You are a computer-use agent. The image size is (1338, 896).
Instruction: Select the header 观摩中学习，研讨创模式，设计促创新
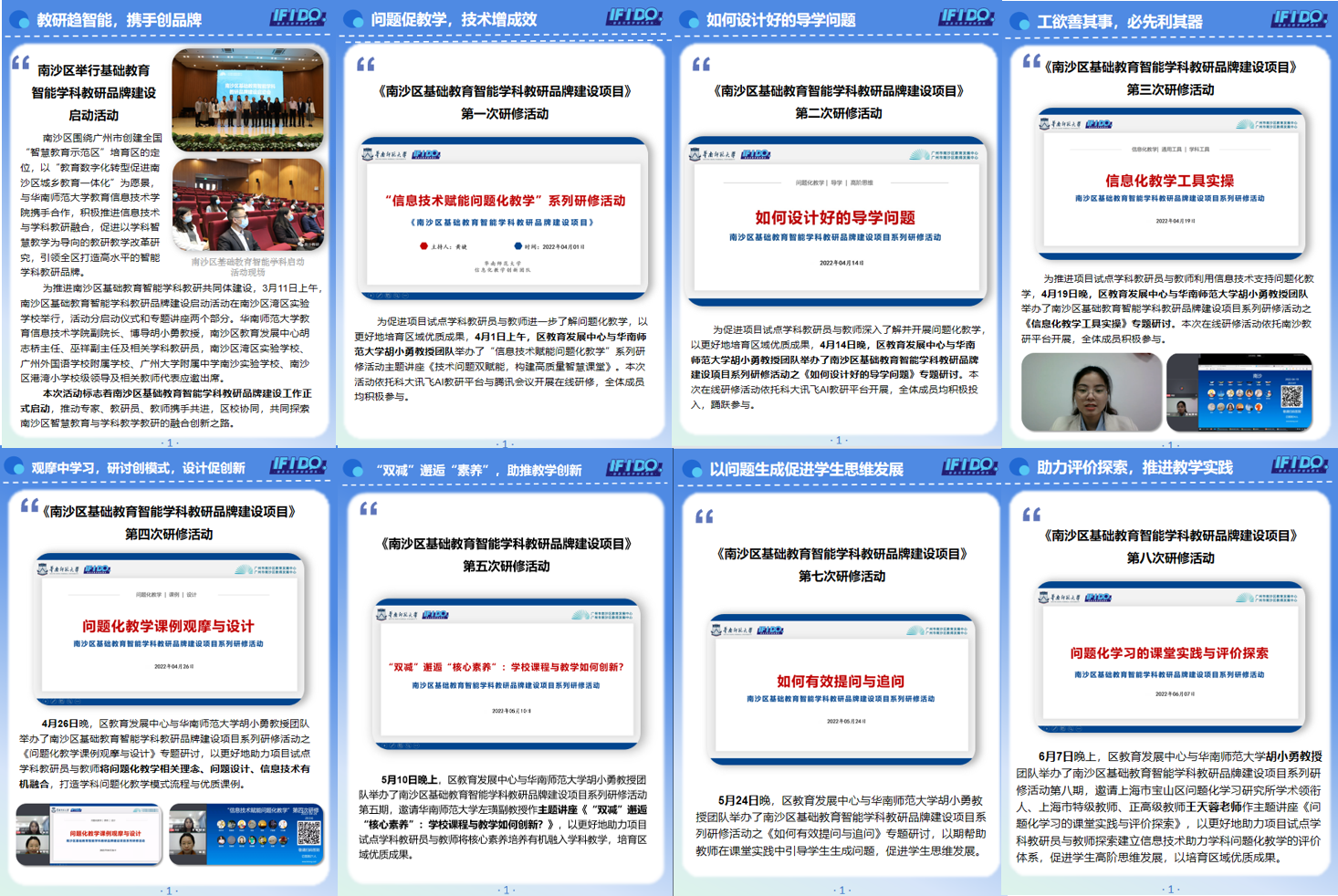point(138,468)
